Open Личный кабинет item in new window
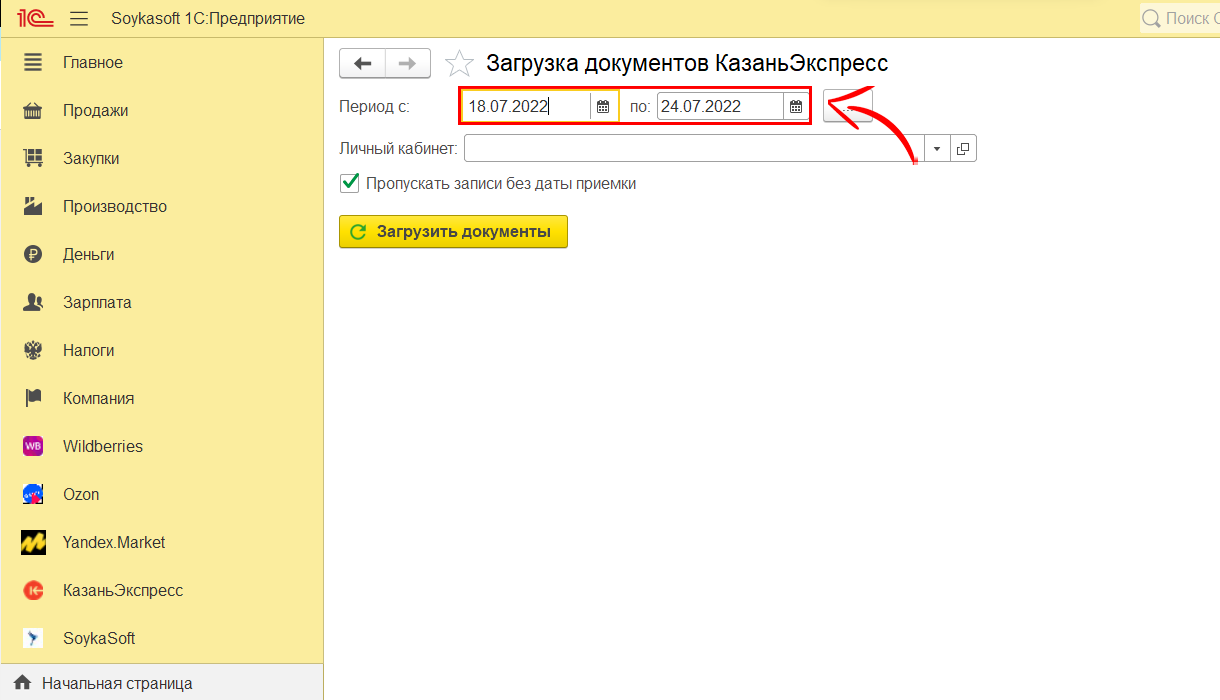The image size is (1220, 700). pyautogui.click(x=963, y=148)
